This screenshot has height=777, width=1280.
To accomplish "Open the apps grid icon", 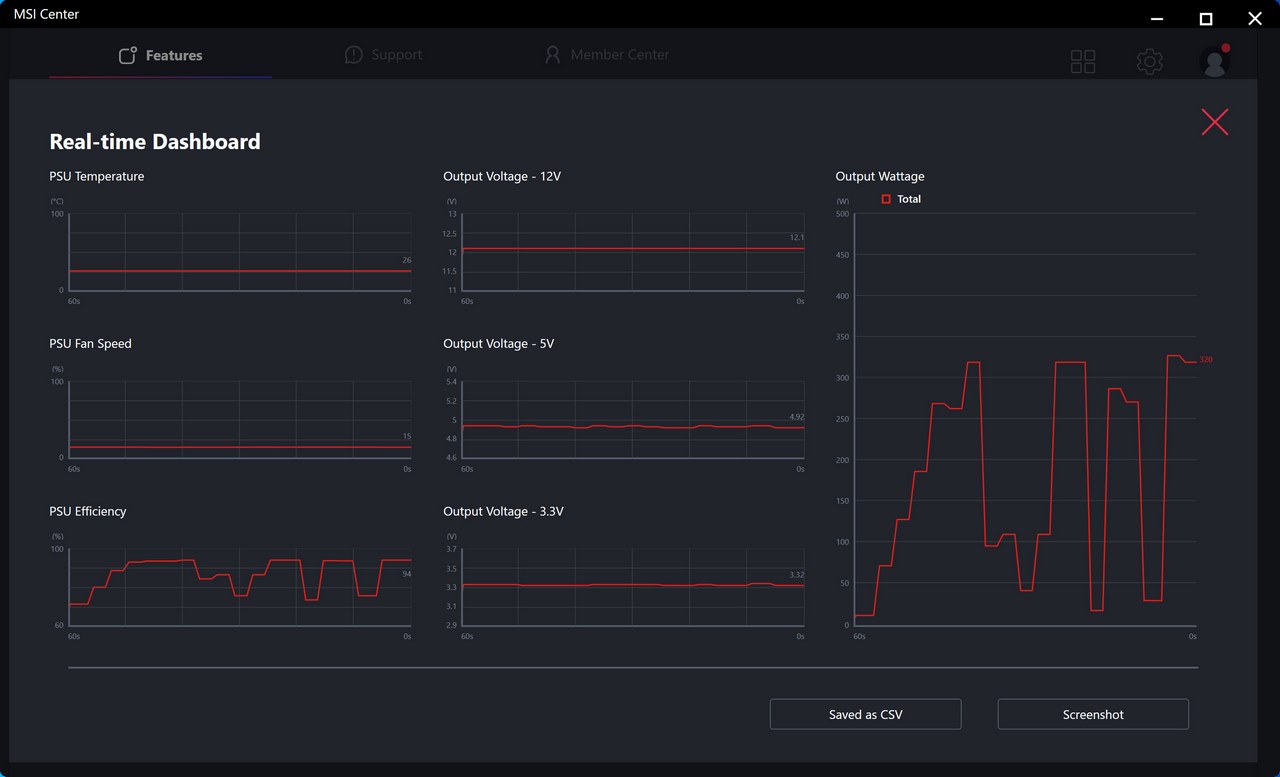I will pos(1083,62).
